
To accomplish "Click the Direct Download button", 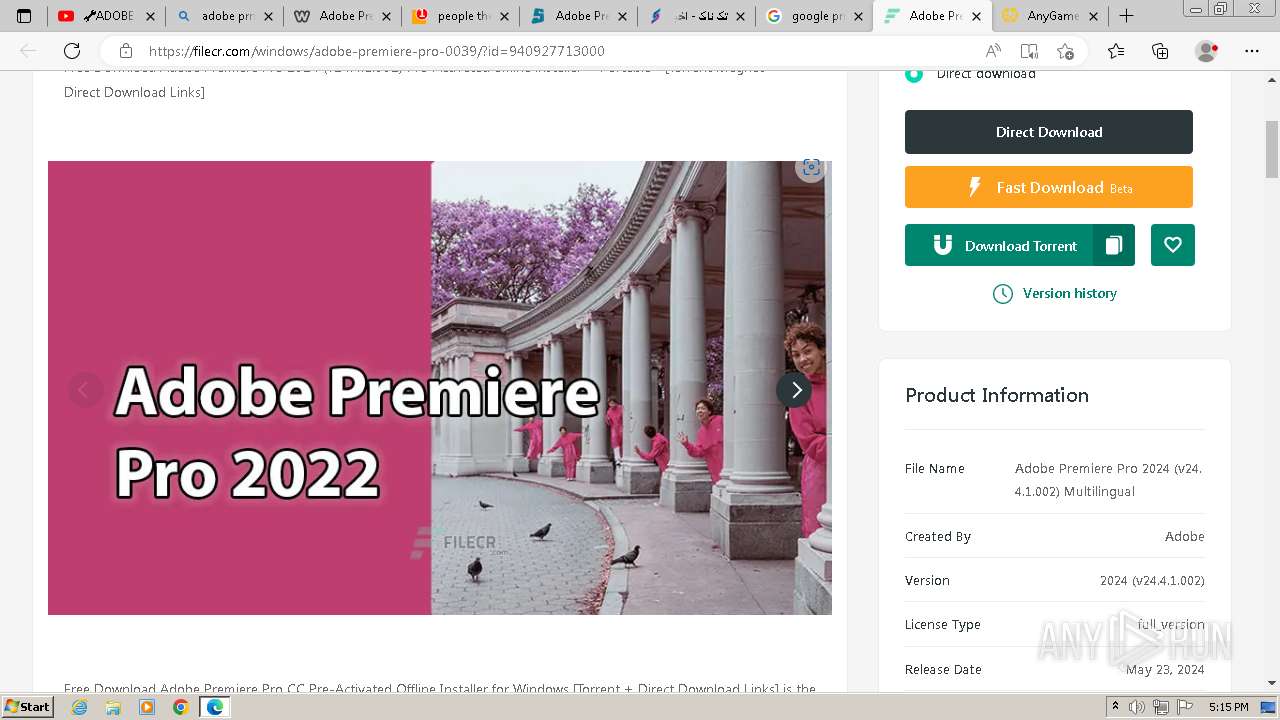I will [x=1049, y=132].
